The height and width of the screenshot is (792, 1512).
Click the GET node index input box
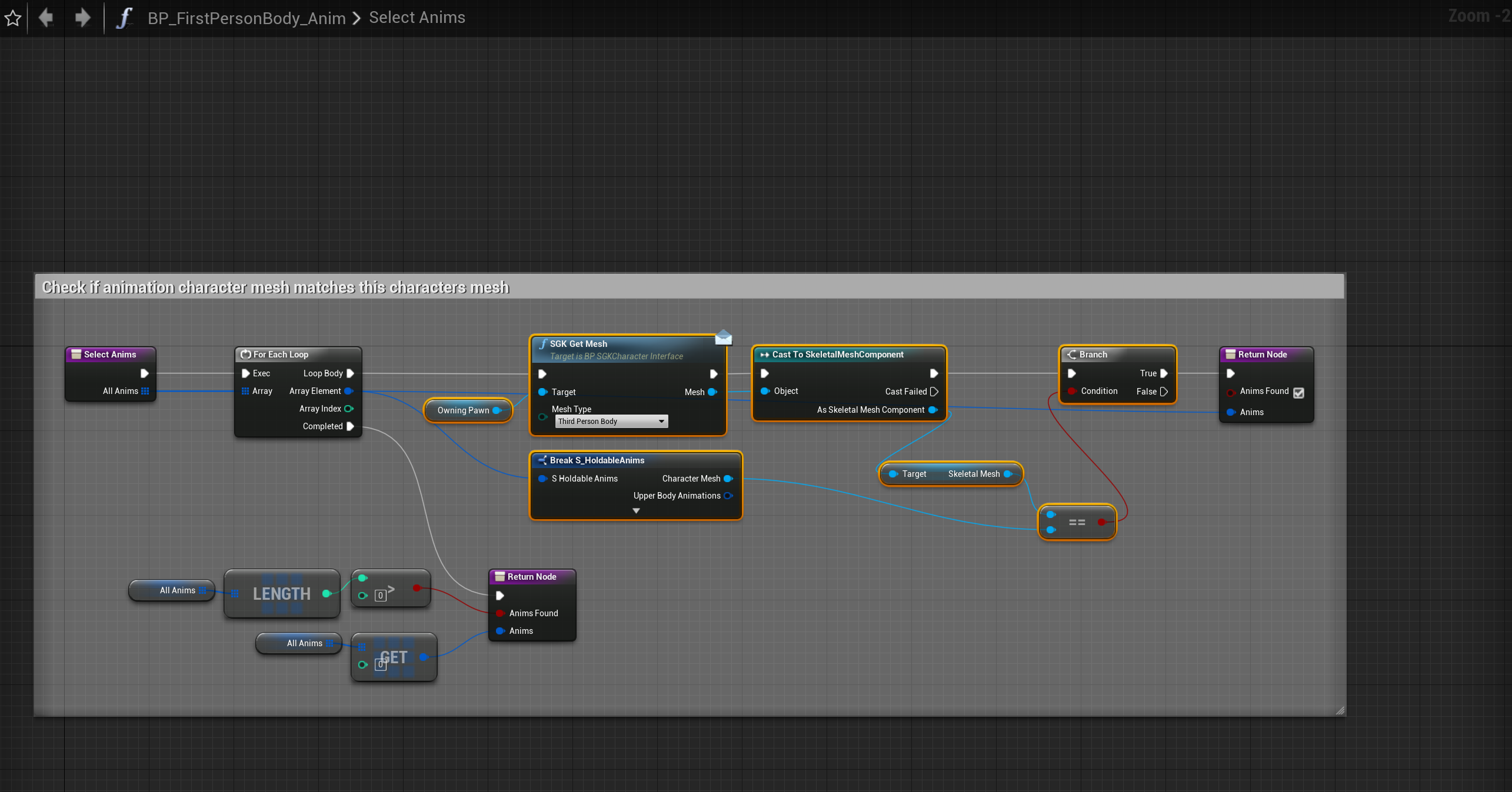coord(381,665)
